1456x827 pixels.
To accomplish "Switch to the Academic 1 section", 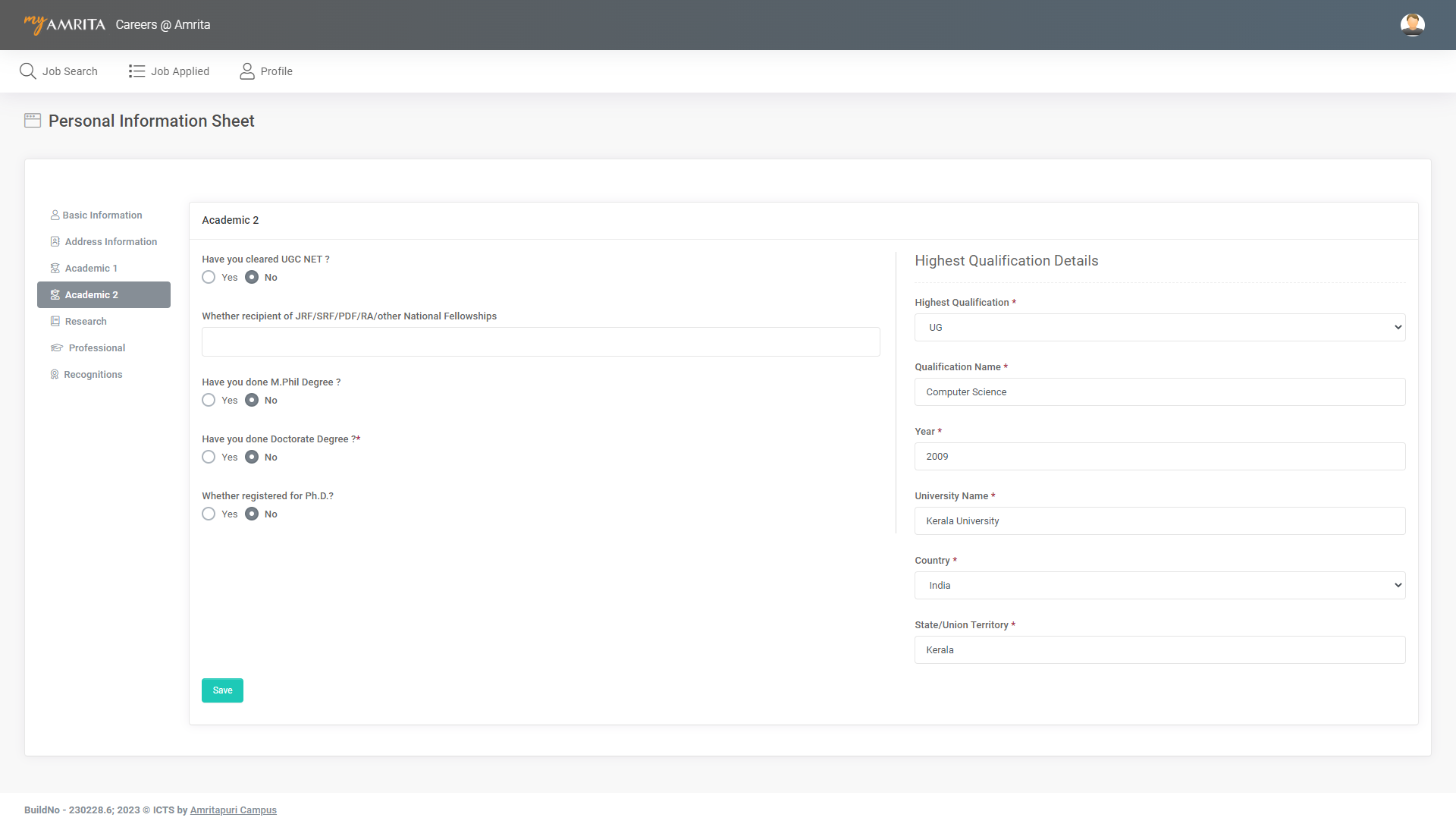I will pos(91,269).
